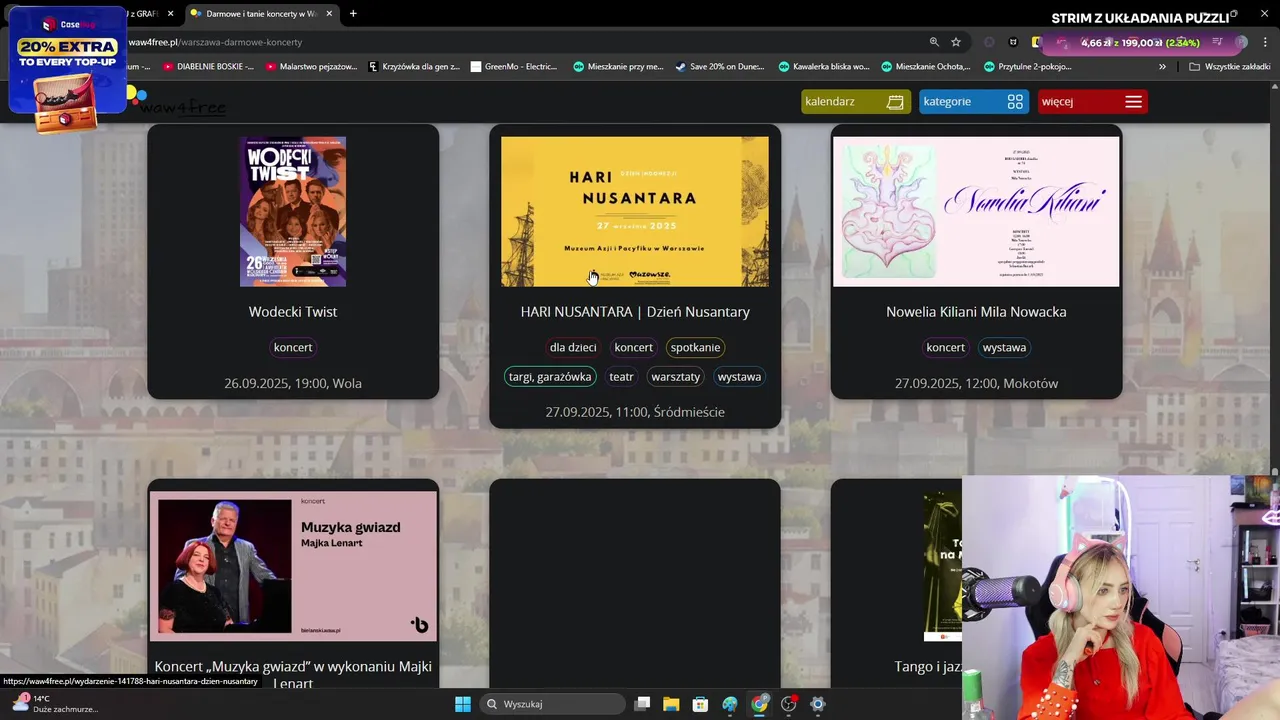Select wystawa tag under Hari Nusantara
The width and height of the screenshot is (1280, 720).
[x=739, y=377]
